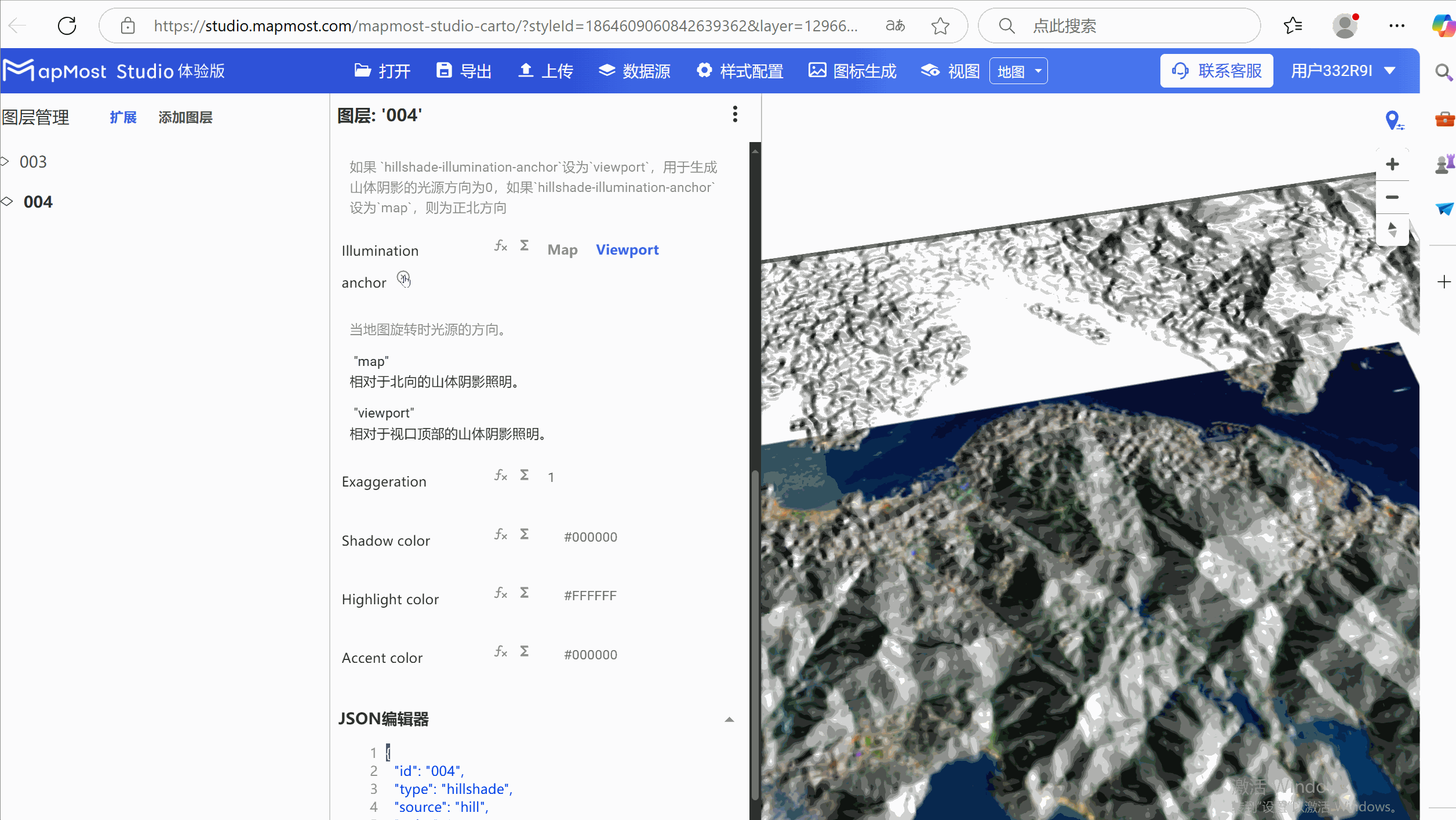Open the 视图 view panel
Viewport: 1456px width, 820px height.
[x=949, y=70]
